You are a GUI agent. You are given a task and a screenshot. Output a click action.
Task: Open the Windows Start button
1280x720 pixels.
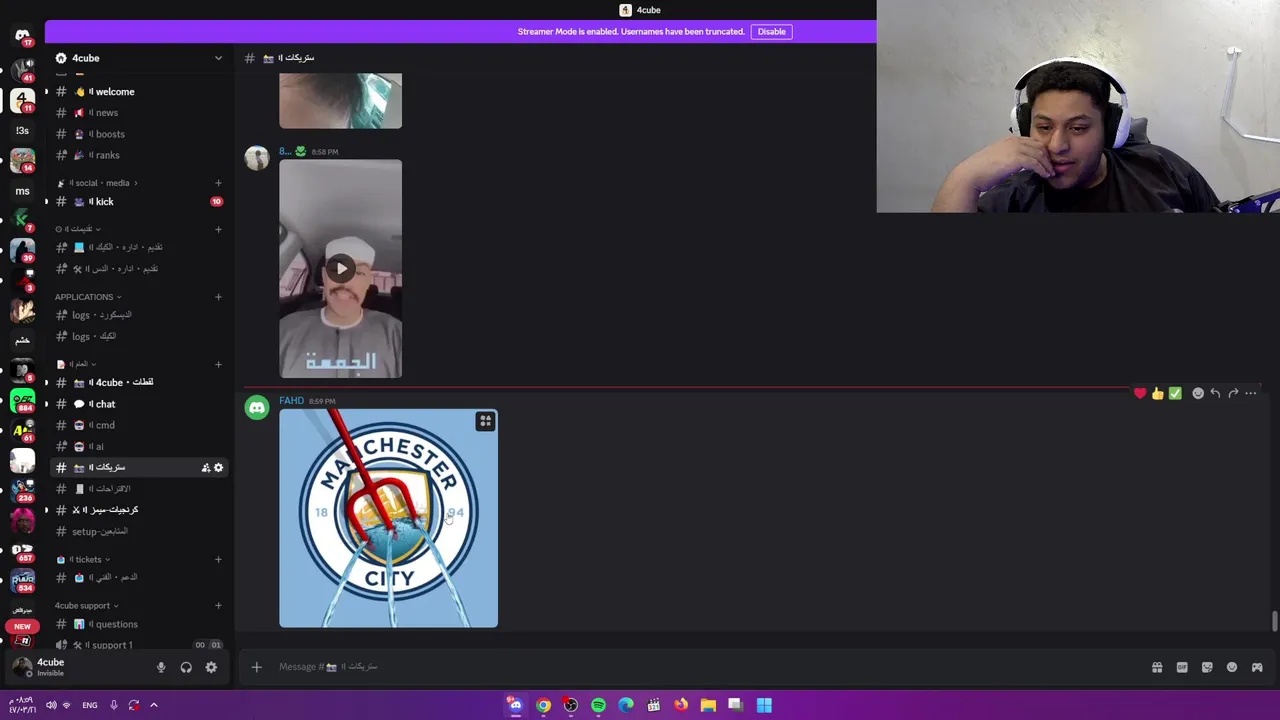click(764, 705)
